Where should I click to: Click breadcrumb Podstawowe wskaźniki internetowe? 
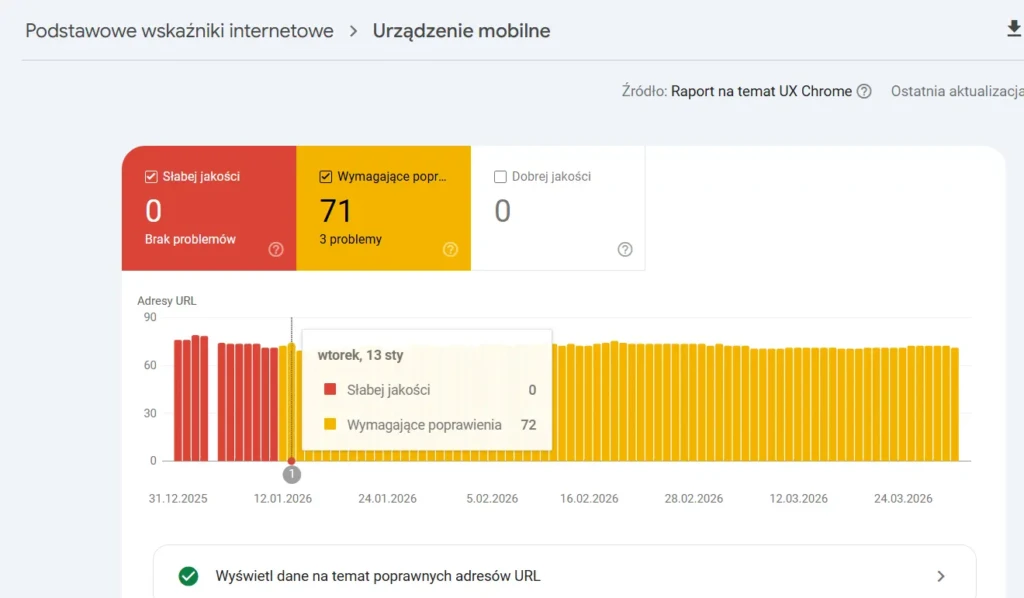click(178, 30)
